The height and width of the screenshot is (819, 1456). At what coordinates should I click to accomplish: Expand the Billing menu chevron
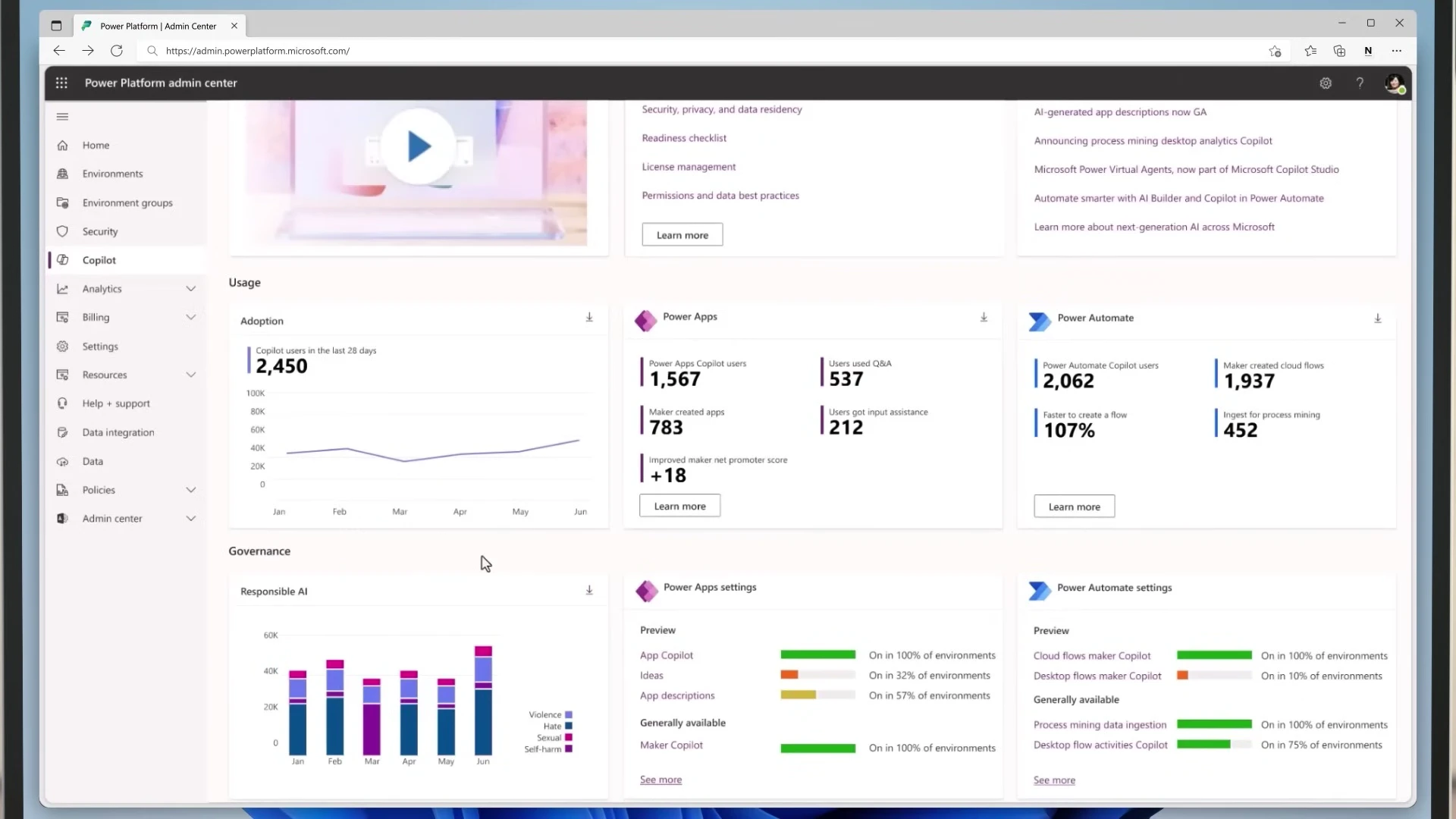tap(191, 317)
